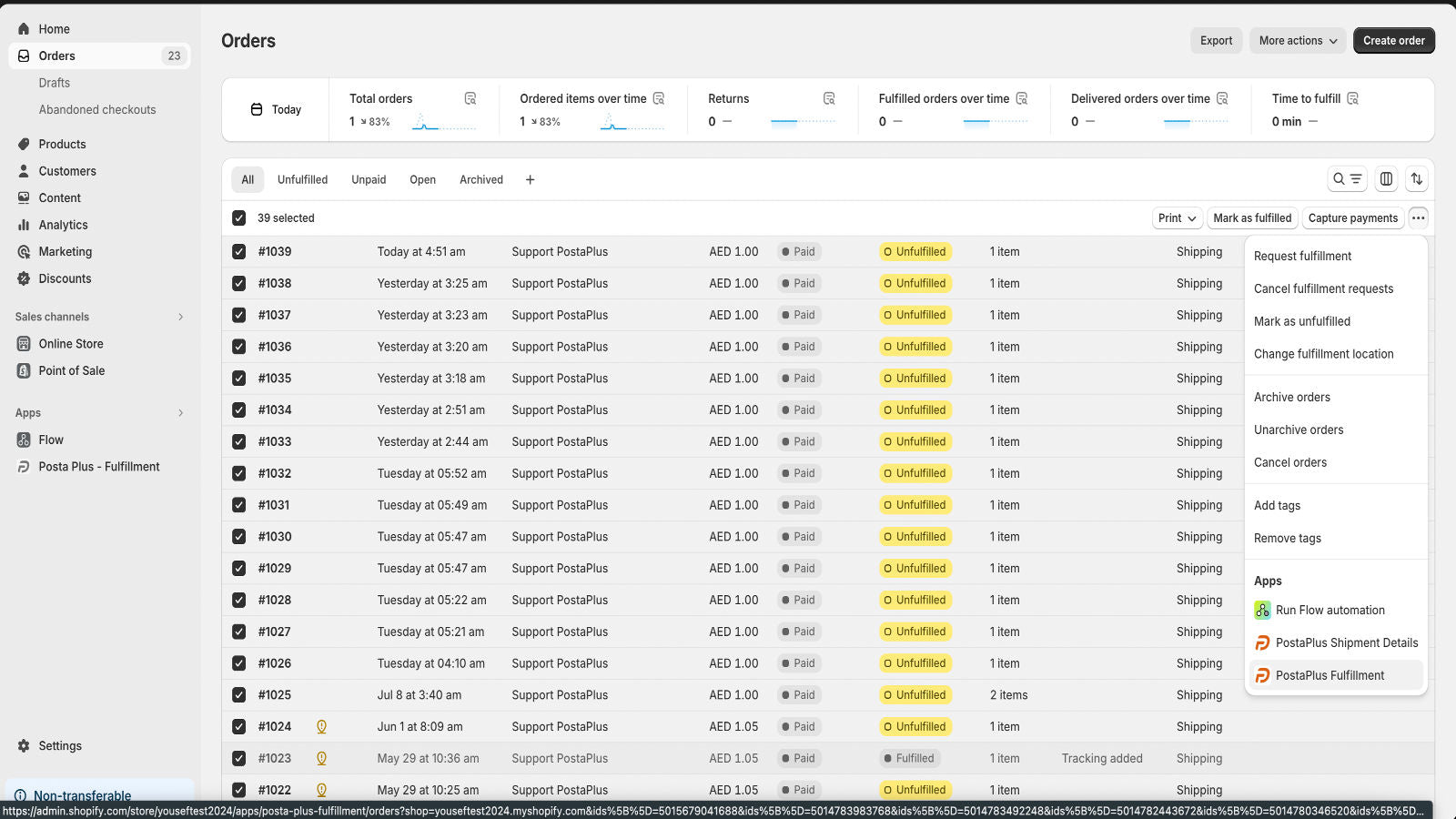Click the Create order button

tap(1393, 40)
